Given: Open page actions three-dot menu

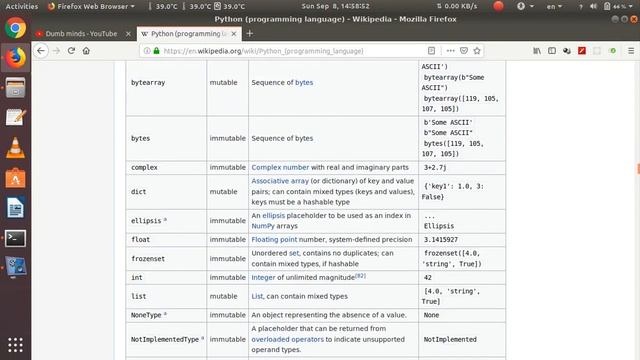Looking at the screenshot, I should (450, 51).
